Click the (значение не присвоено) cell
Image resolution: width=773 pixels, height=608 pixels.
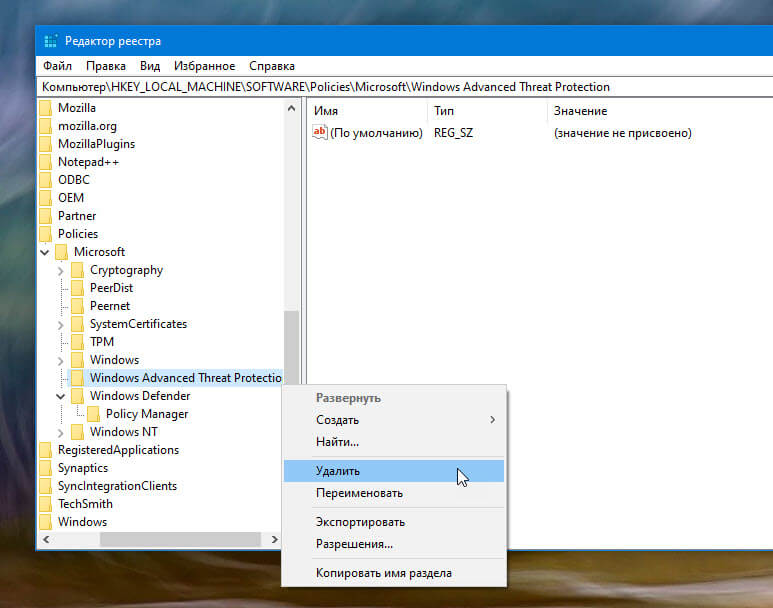pos(622,133)
